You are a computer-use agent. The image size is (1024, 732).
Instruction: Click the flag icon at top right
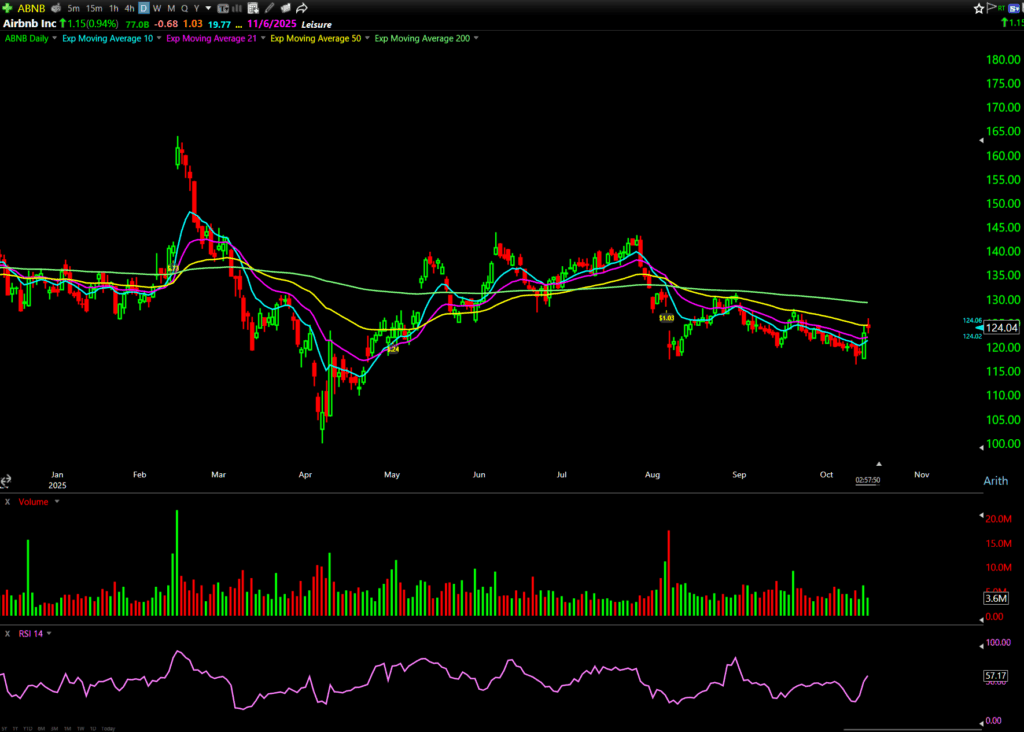[x=993, y=8]
